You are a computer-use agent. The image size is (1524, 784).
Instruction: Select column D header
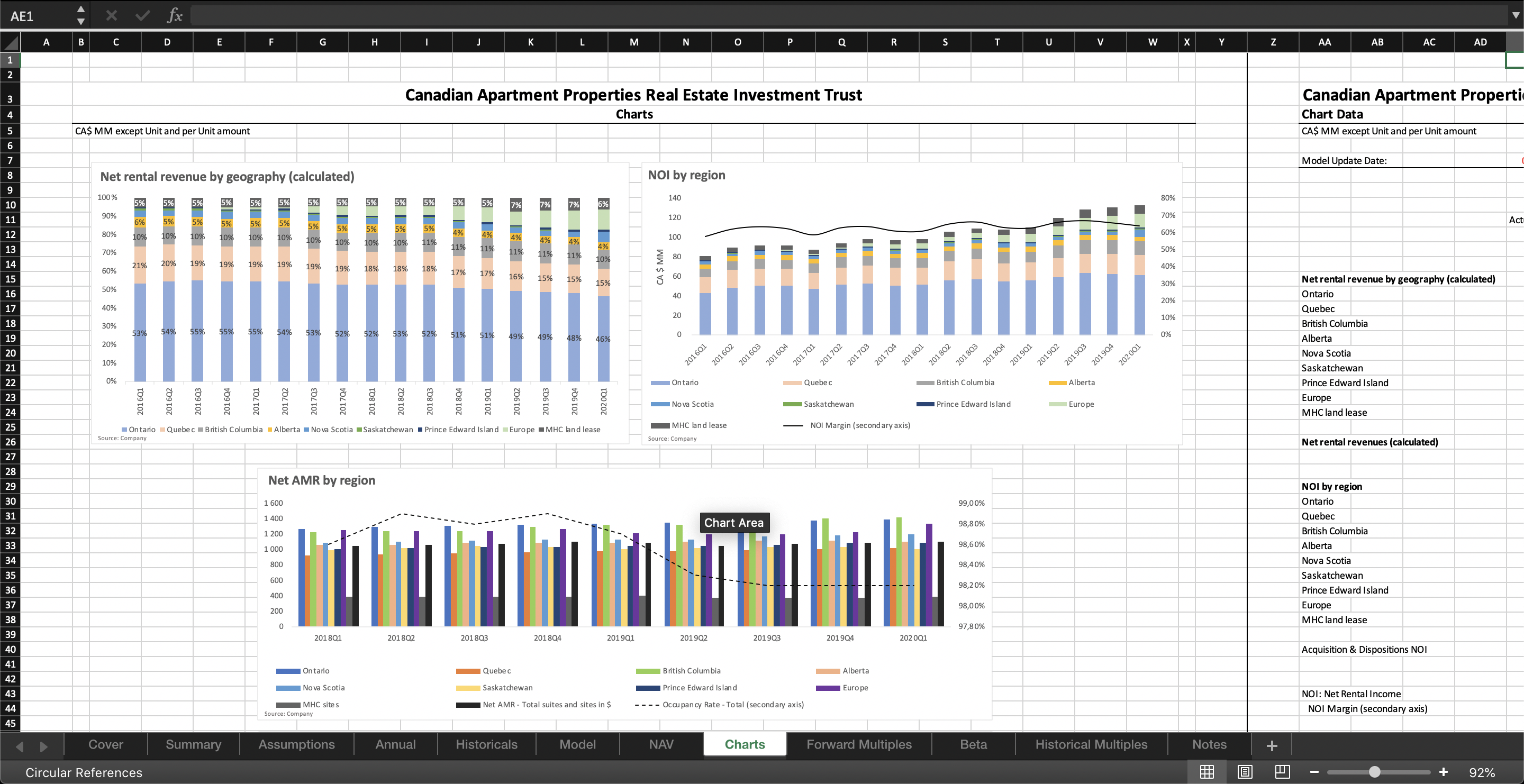167,42
